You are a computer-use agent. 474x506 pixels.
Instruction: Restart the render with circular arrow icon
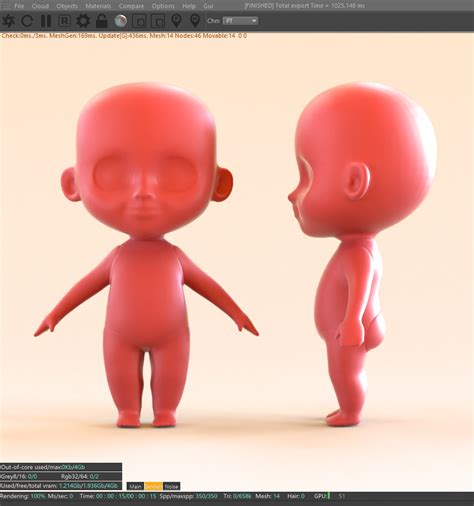[x=27, y=21]
